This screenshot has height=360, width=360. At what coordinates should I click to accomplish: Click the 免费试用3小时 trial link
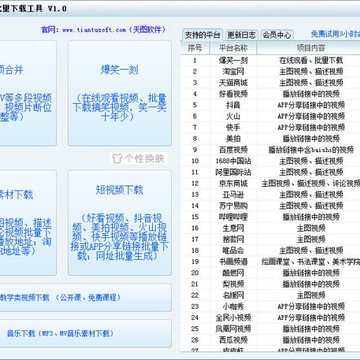(335, 34)
